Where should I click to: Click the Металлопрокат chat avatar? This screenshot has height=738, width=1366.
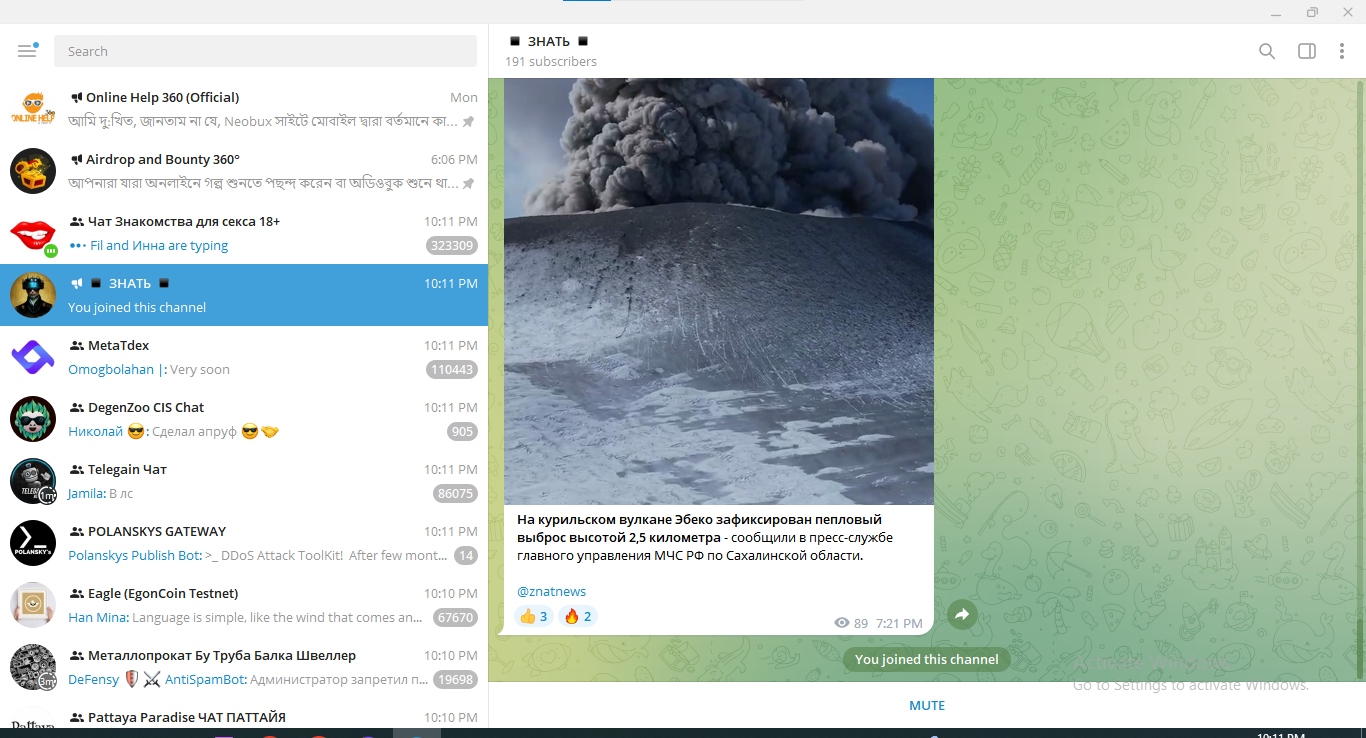coord(33,667)
